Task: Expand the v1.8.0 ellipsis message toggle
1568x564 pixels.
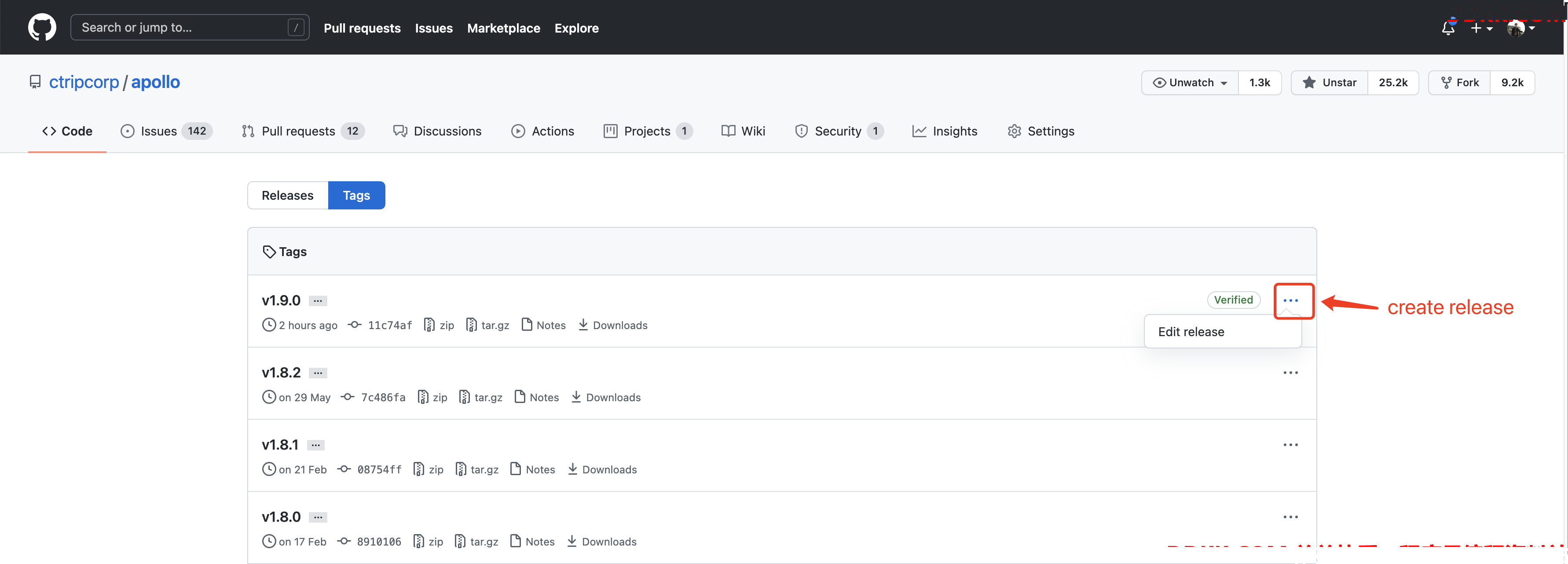Action: (x=318, y=517)
